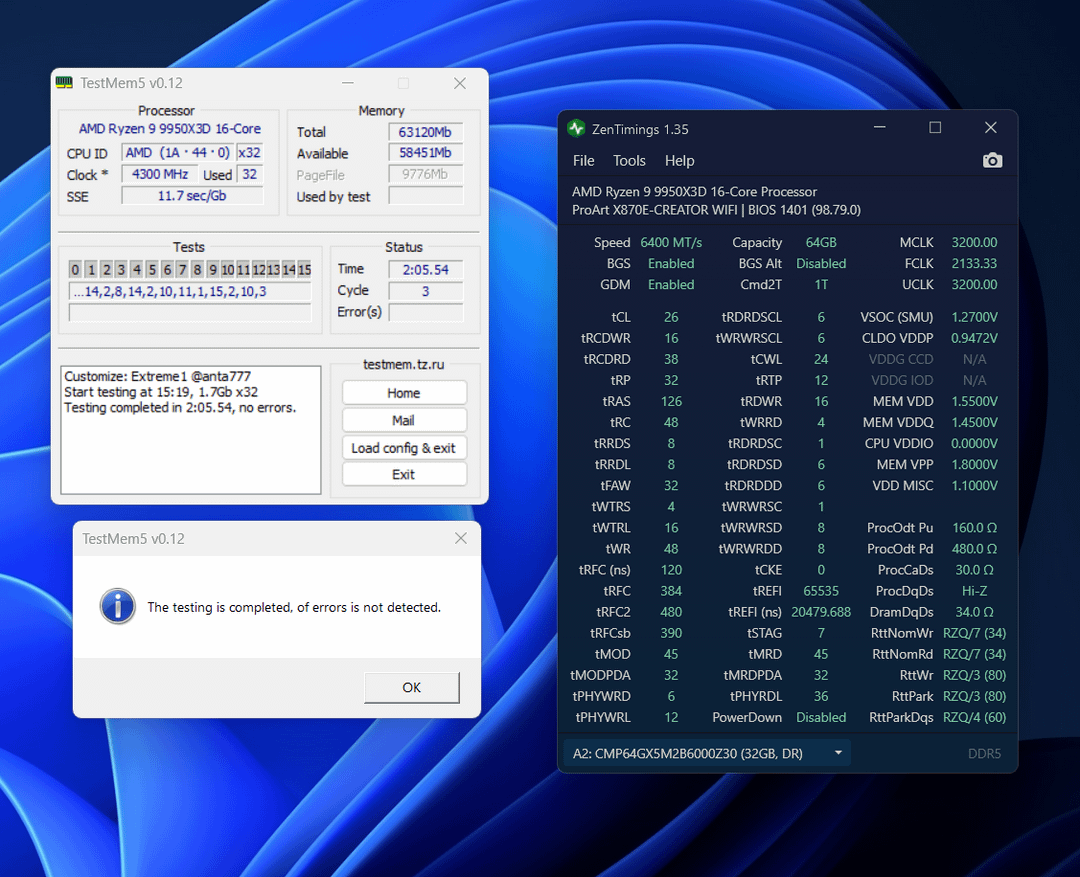The image size is (1080, 877).
Task: Select test box number 7
Action: tap(182, 269)
